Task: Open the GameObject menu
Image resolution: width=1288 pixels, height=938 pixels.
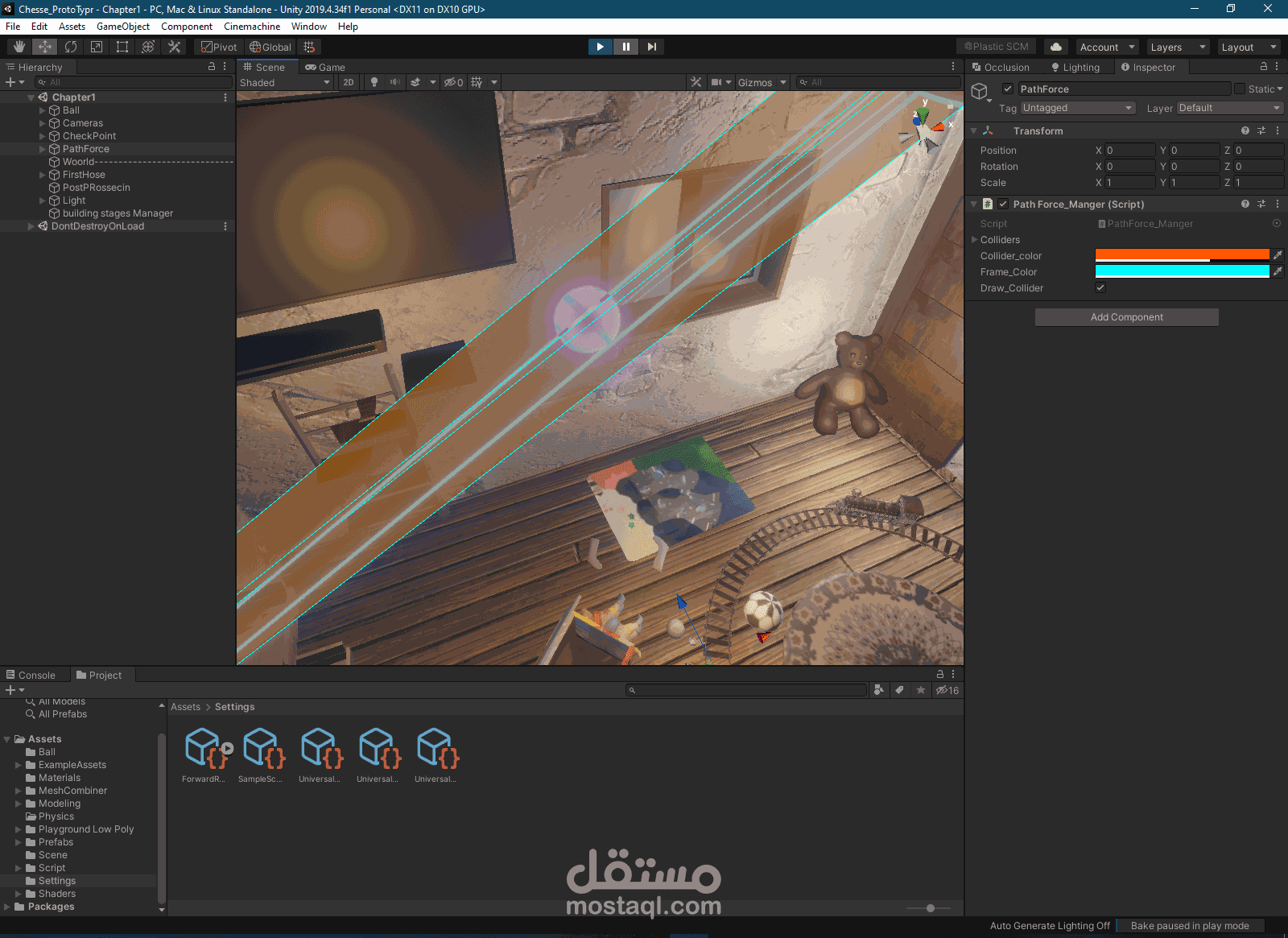Action: 123,26
